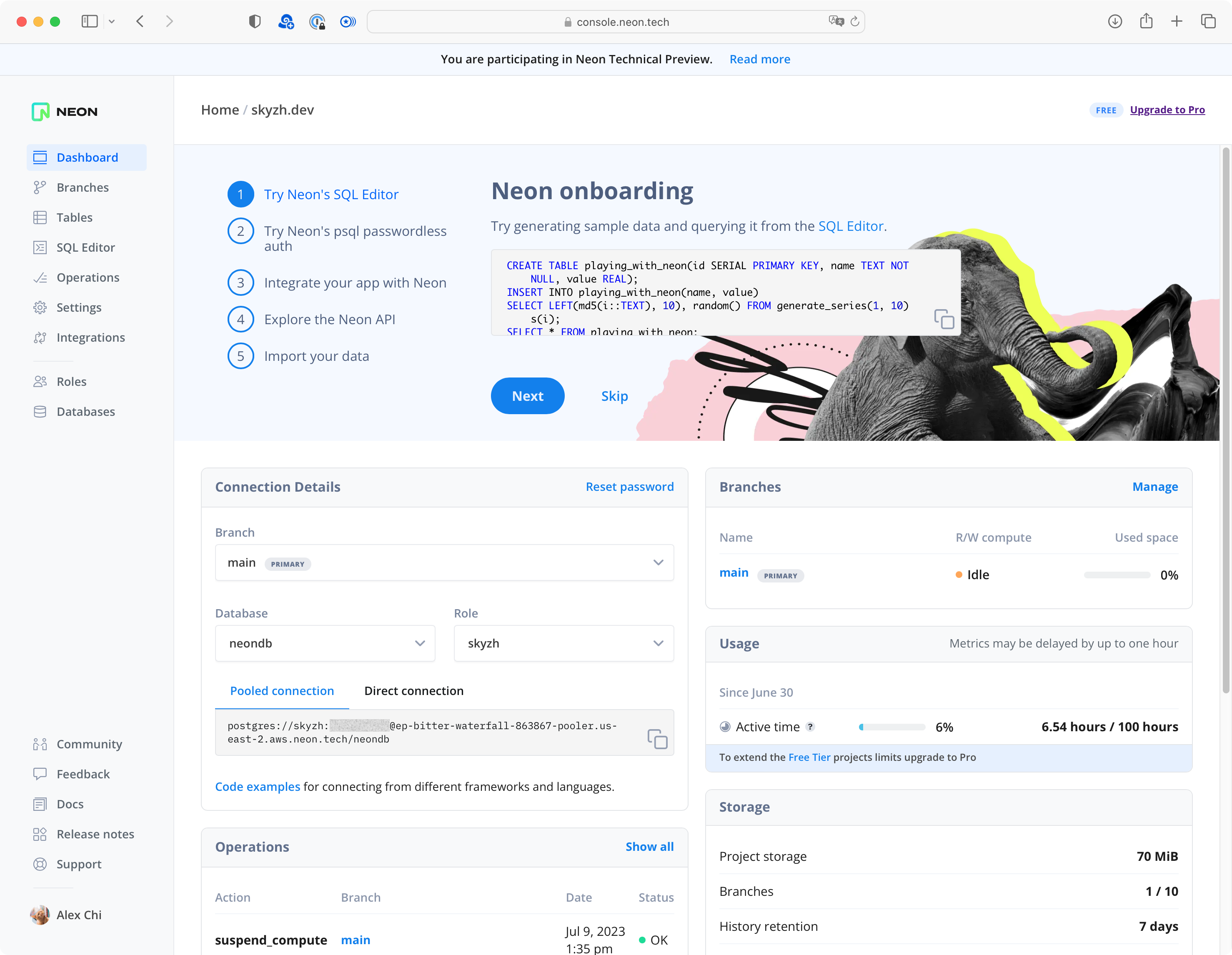Click the Dashboard icon in sidebar

point(40,157)
